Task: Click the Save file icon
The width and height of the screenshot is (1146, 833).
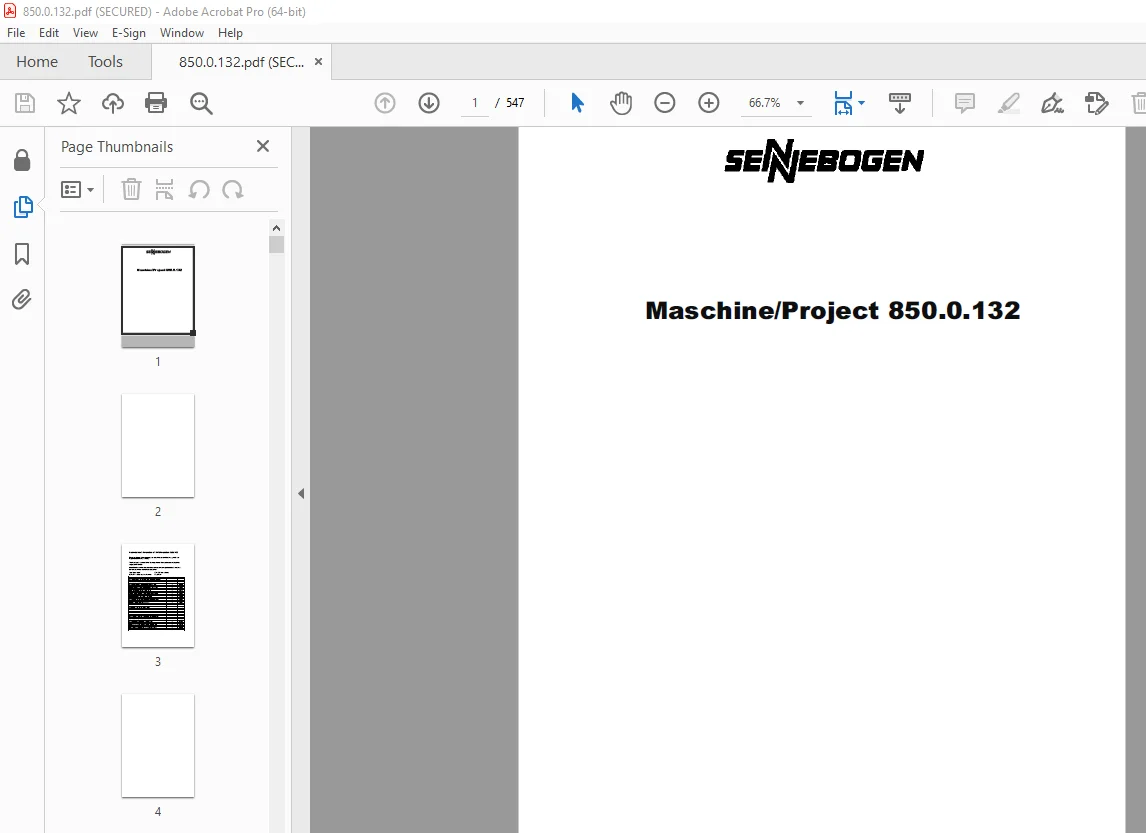Action: click(x=25, y=103)
